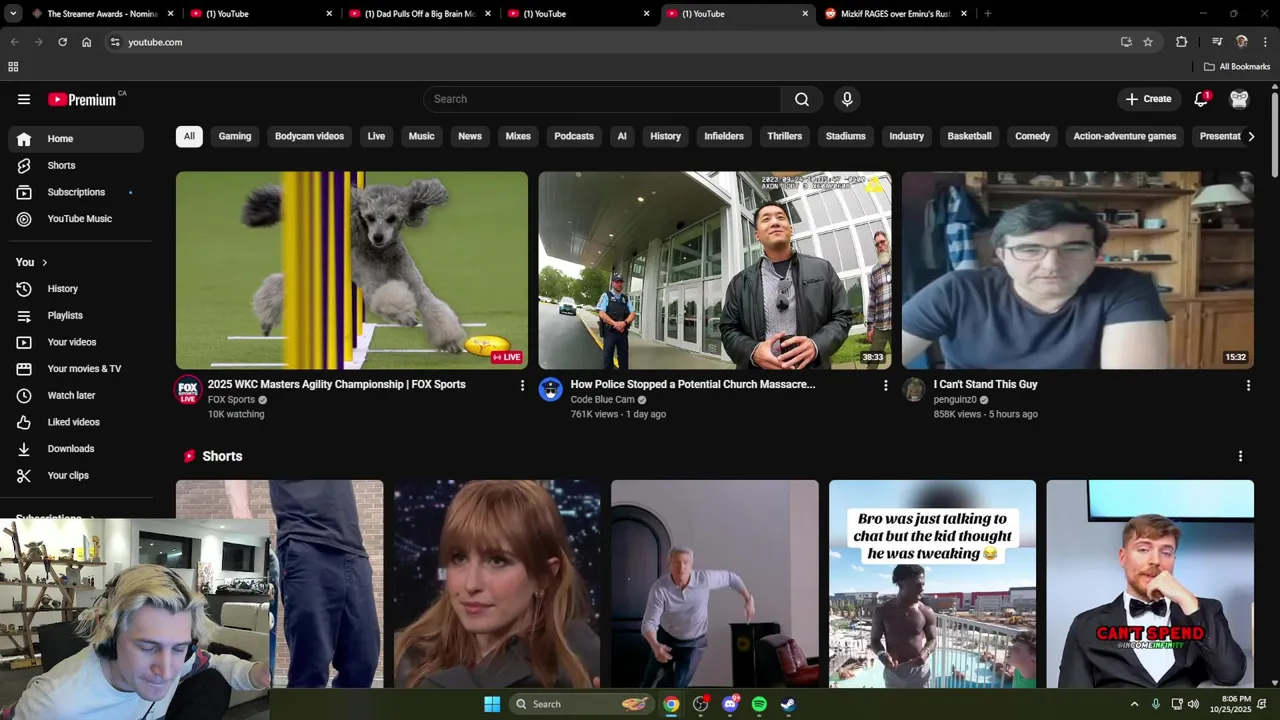The height and width of the screenshot is (720, 1280).
Task: Open Your clips in sidebar
Action: (75, 475)
